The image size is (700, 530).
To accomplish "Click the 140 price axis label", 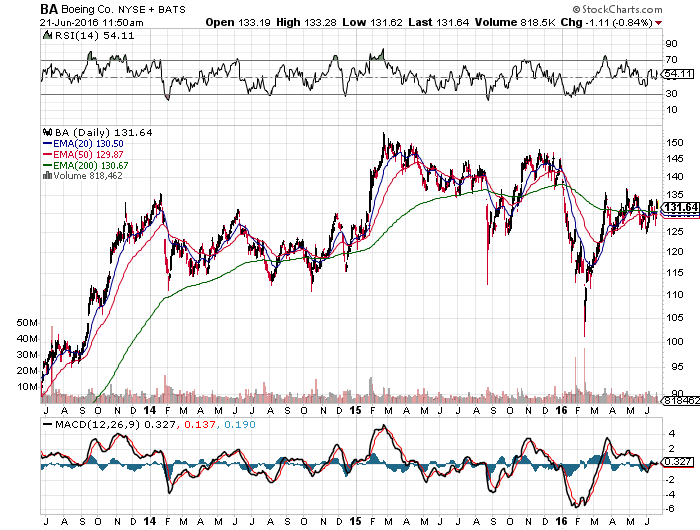I will (x=675, y=176).
